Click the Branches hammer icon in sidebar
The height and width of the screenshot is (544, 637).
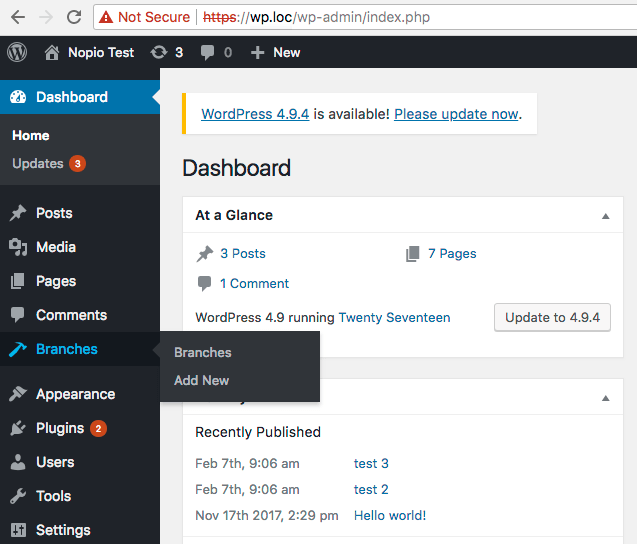18,349
